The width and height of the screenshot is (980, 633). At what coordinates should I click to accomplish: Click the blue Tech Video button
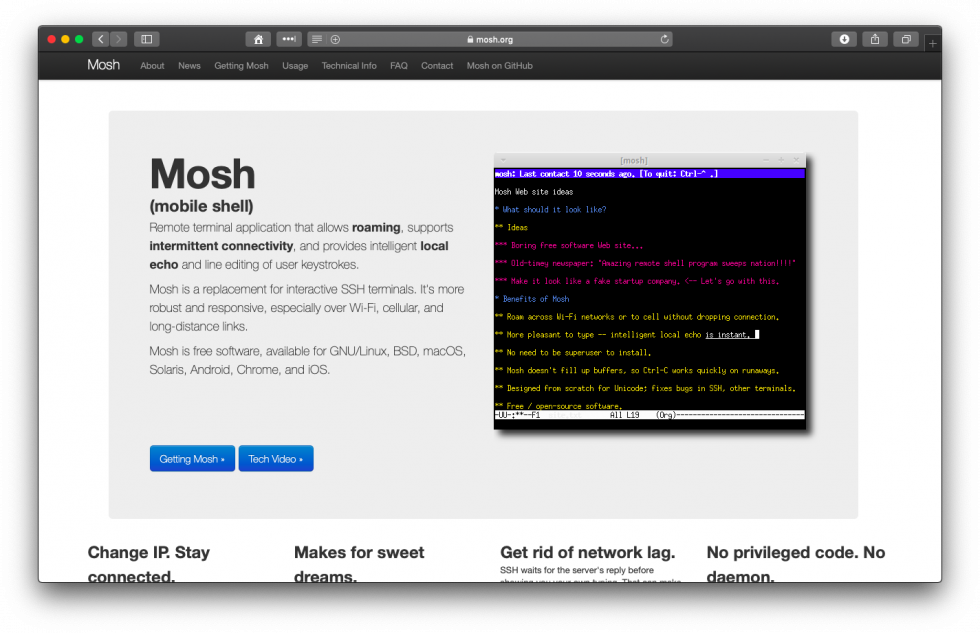point(276,459)
